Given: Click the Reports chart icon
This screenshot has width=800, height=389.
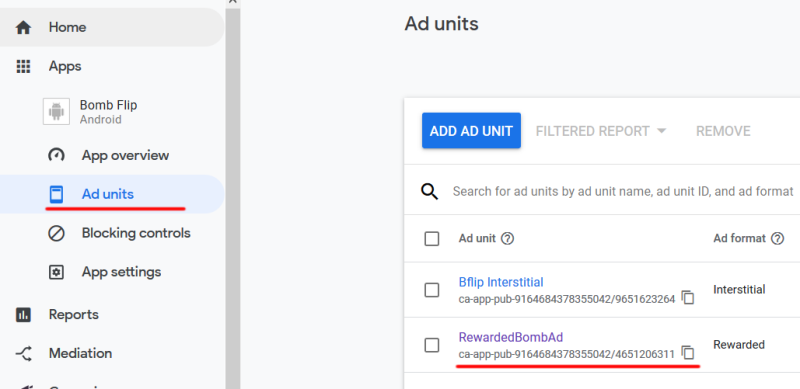Looking at the screenshot, I should click(23, 314).
